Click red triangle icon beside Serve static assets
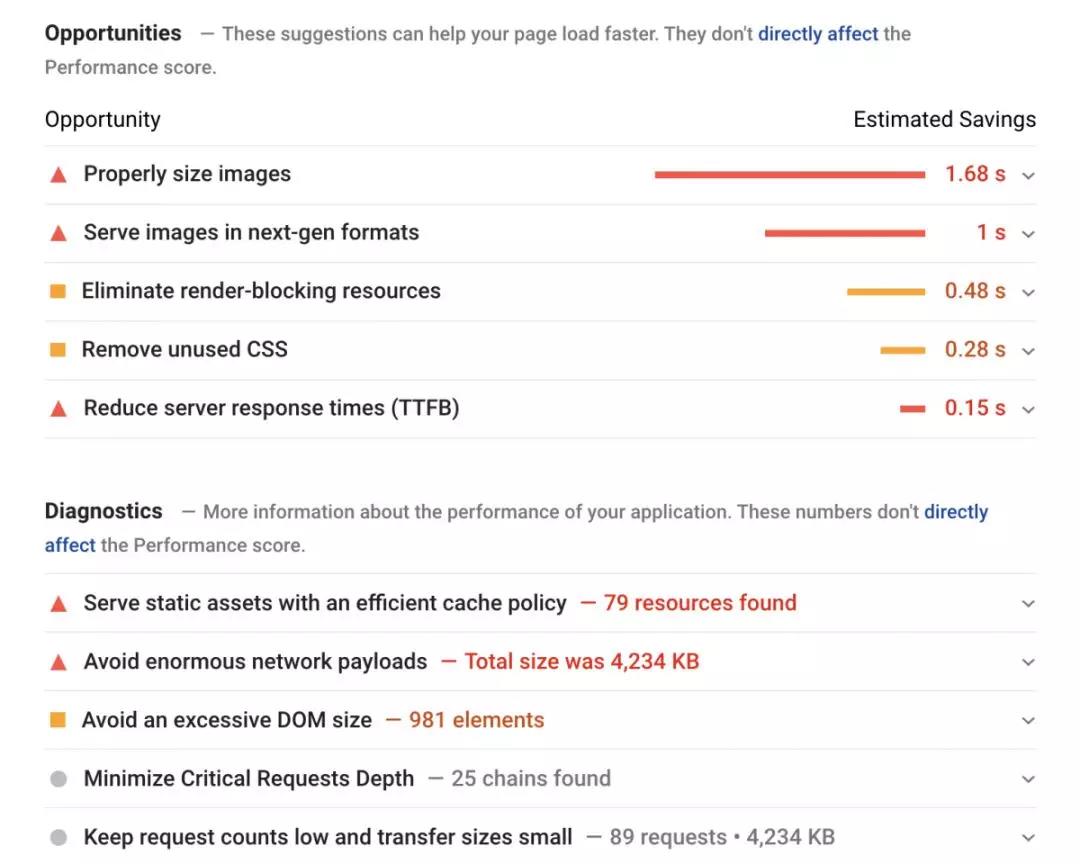This screenshot has height=864, width=1080. click(58, 604)
